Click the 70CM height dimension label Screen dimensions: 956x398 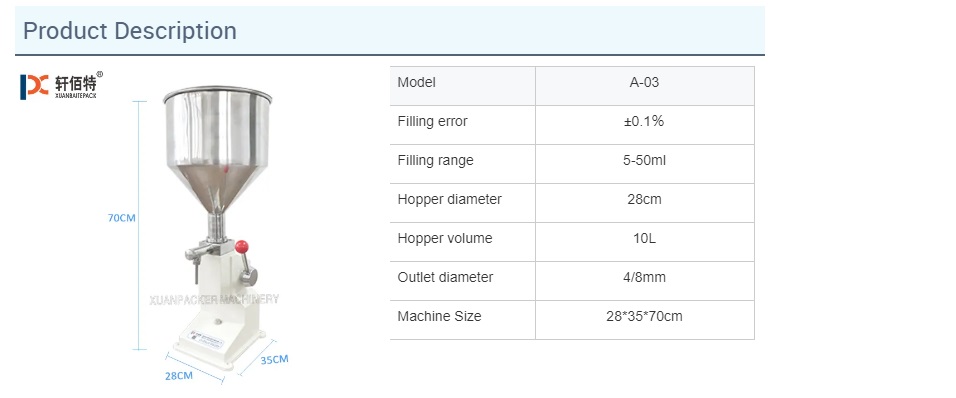pos(121,218)
